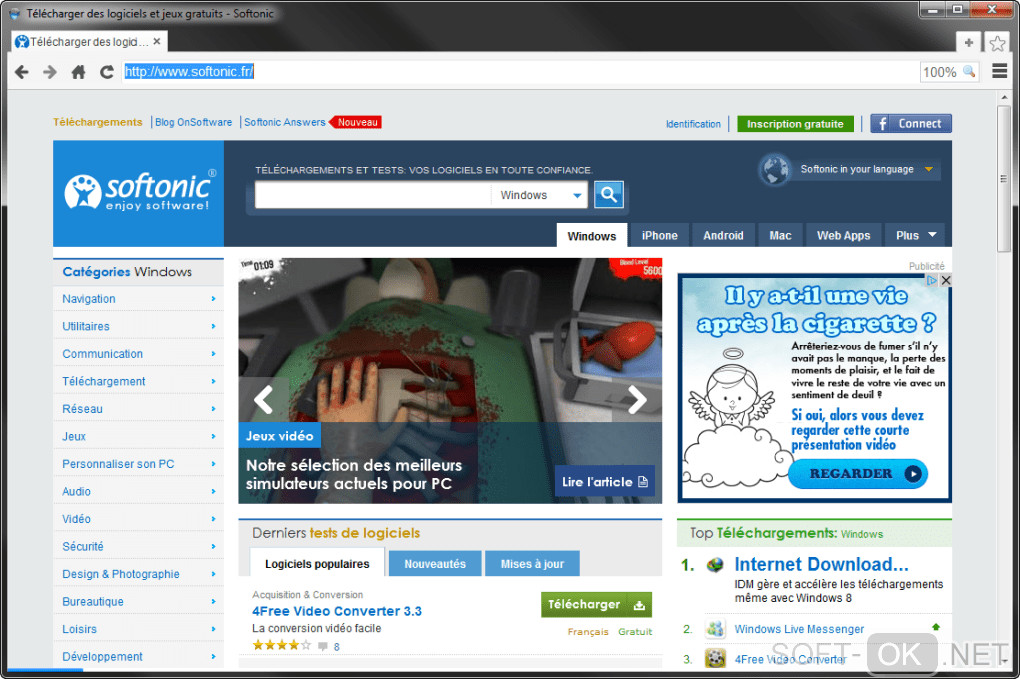Image resolution: width=1020 pixels, height=679 pixels.
Task: Click the REGARDER ad button
Action: coord(857,473)
